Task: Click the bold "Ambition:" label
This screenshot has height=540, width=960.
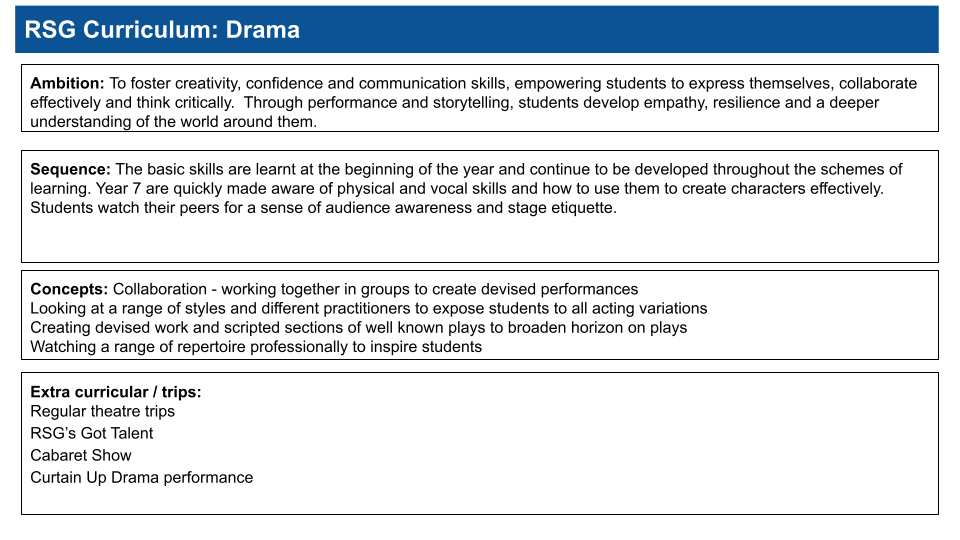Action: coord(67,83)
